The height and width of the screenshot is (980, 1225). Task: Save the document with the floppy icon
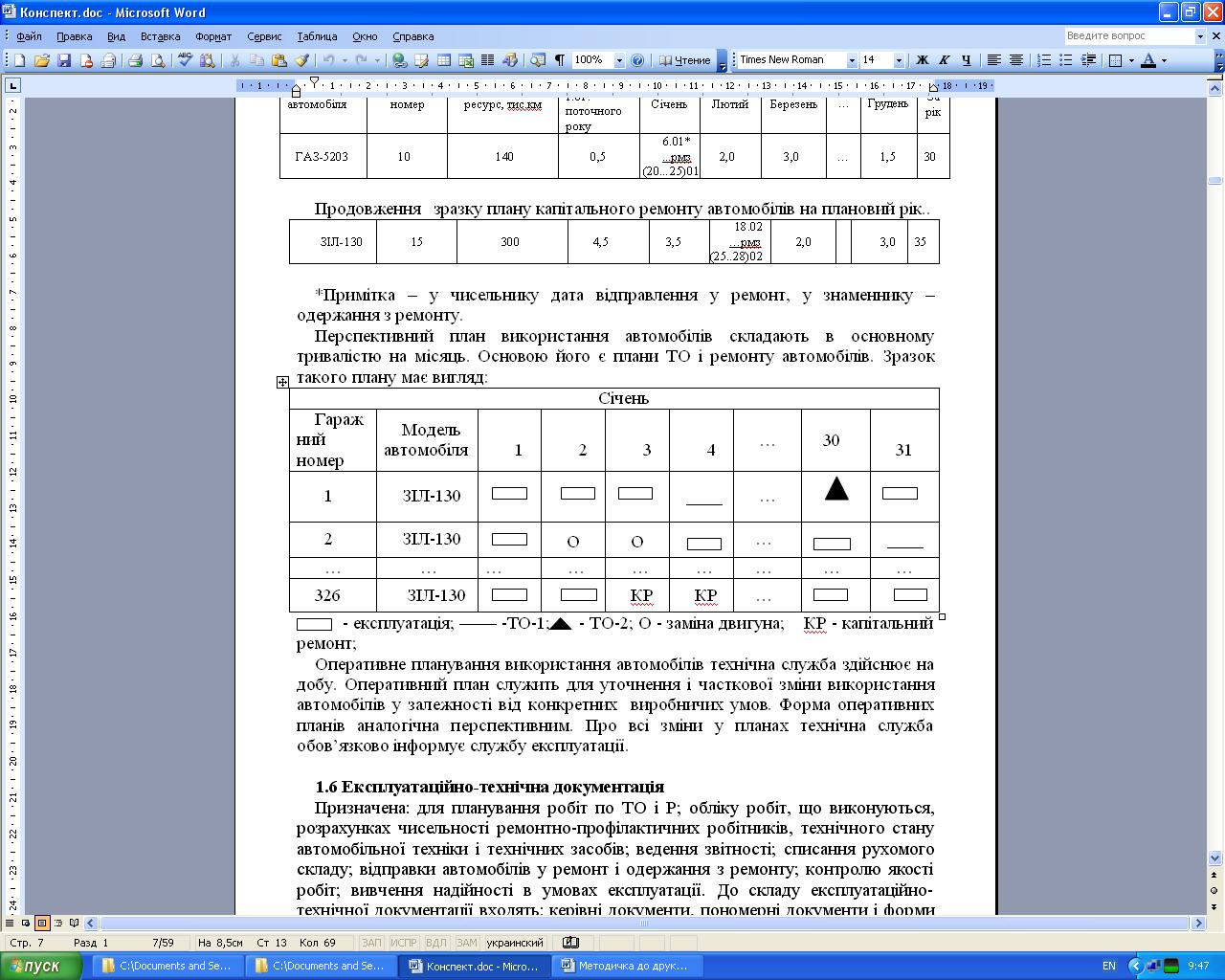[x=64, y=60]
